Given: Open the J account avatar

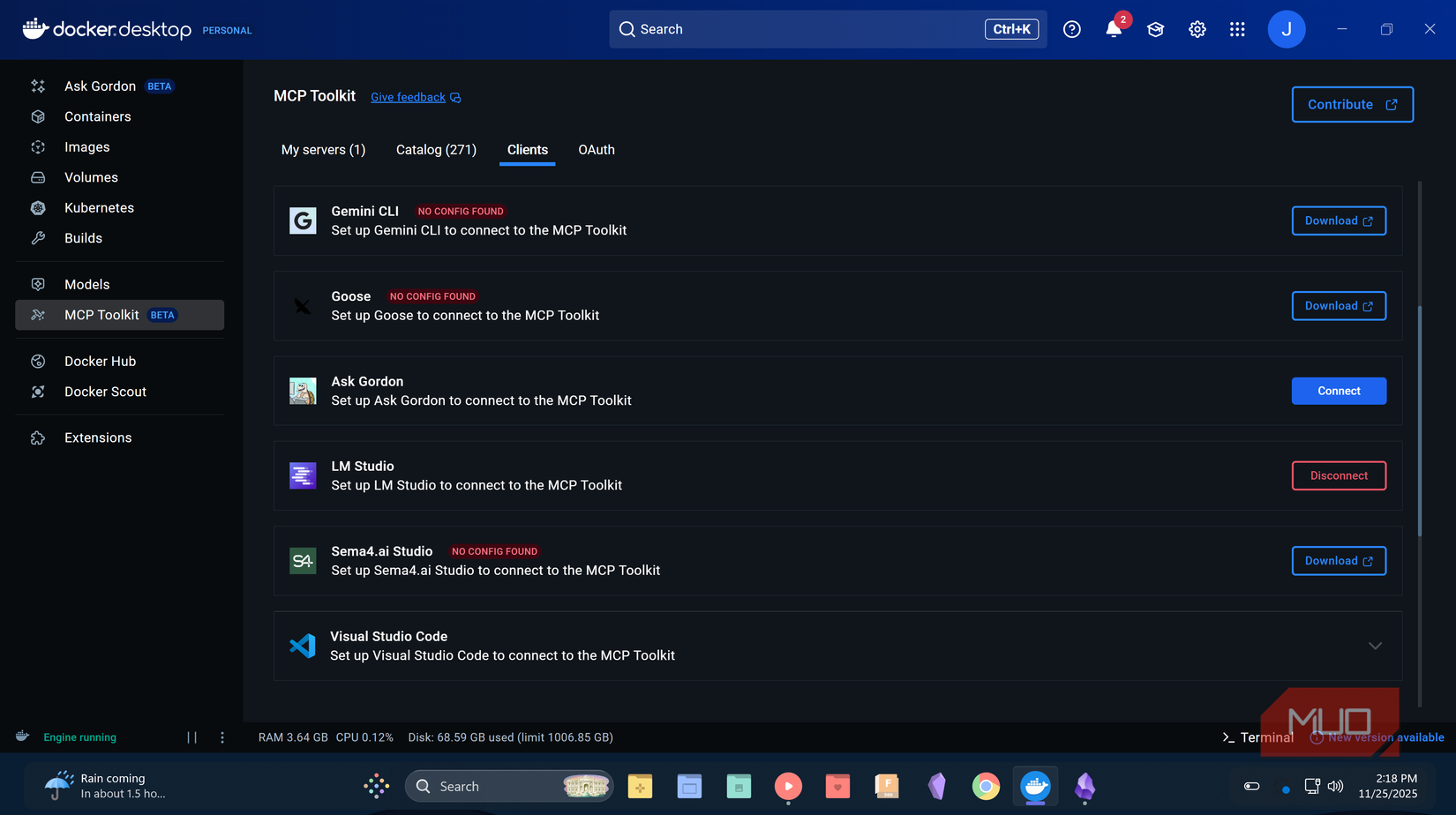Looking at the screenshot, I should tap(1287, 30).
